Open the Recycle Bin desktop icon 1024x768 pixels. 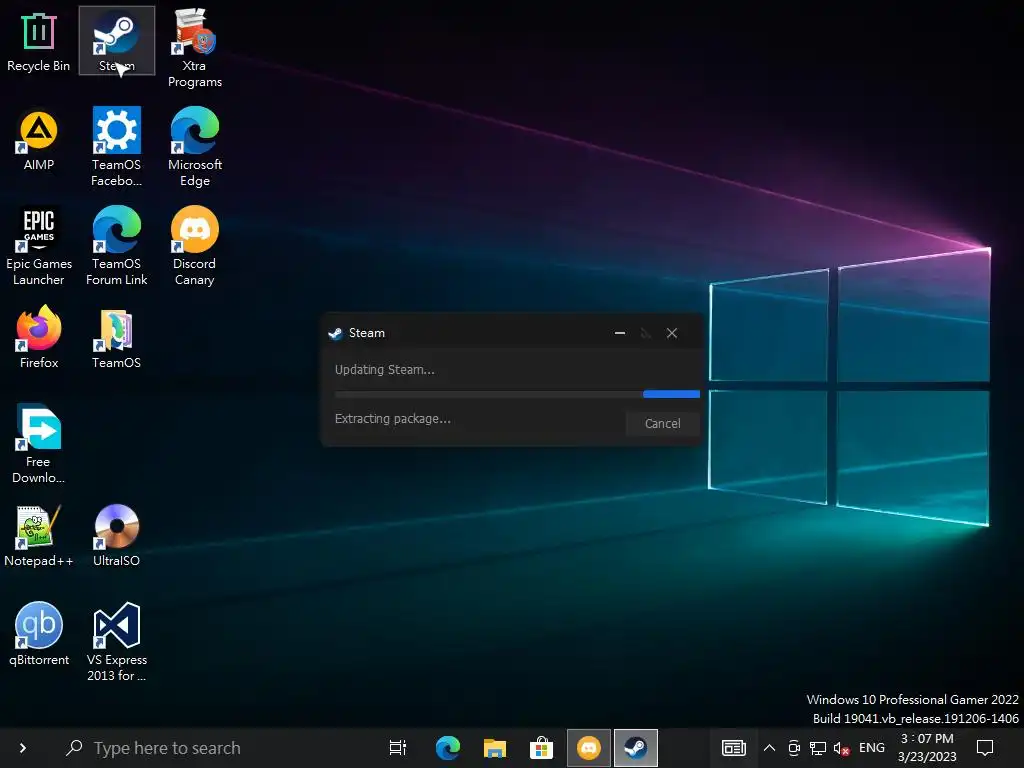(39, 42)
